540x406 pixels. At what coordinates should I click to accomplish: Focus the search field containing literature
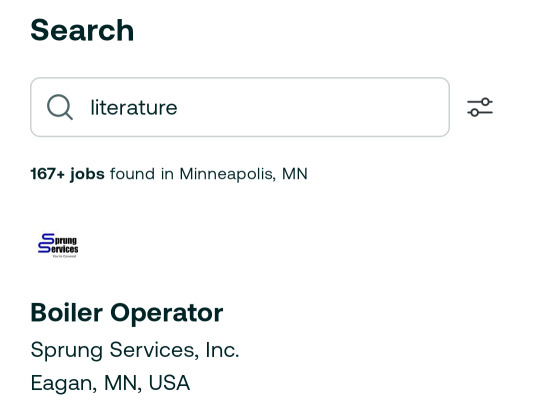(240, 107)
